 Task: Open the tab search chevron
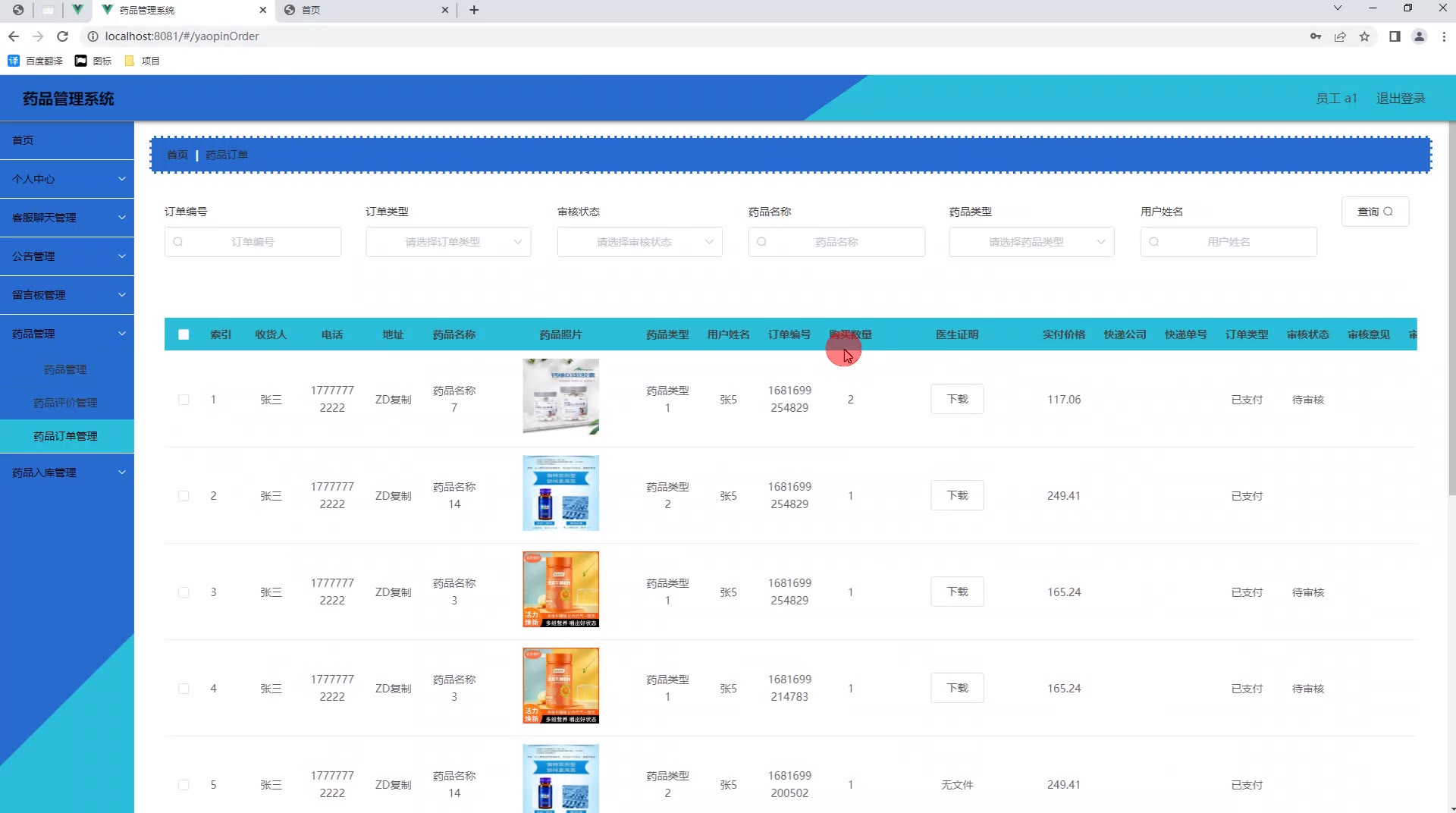[1338, 8]
